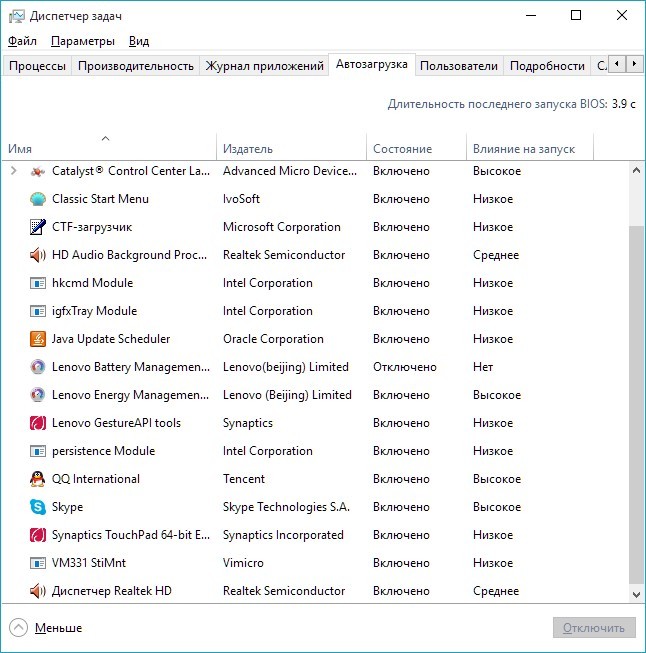Expand the Catalyst Control Center entry

[14, 171]
